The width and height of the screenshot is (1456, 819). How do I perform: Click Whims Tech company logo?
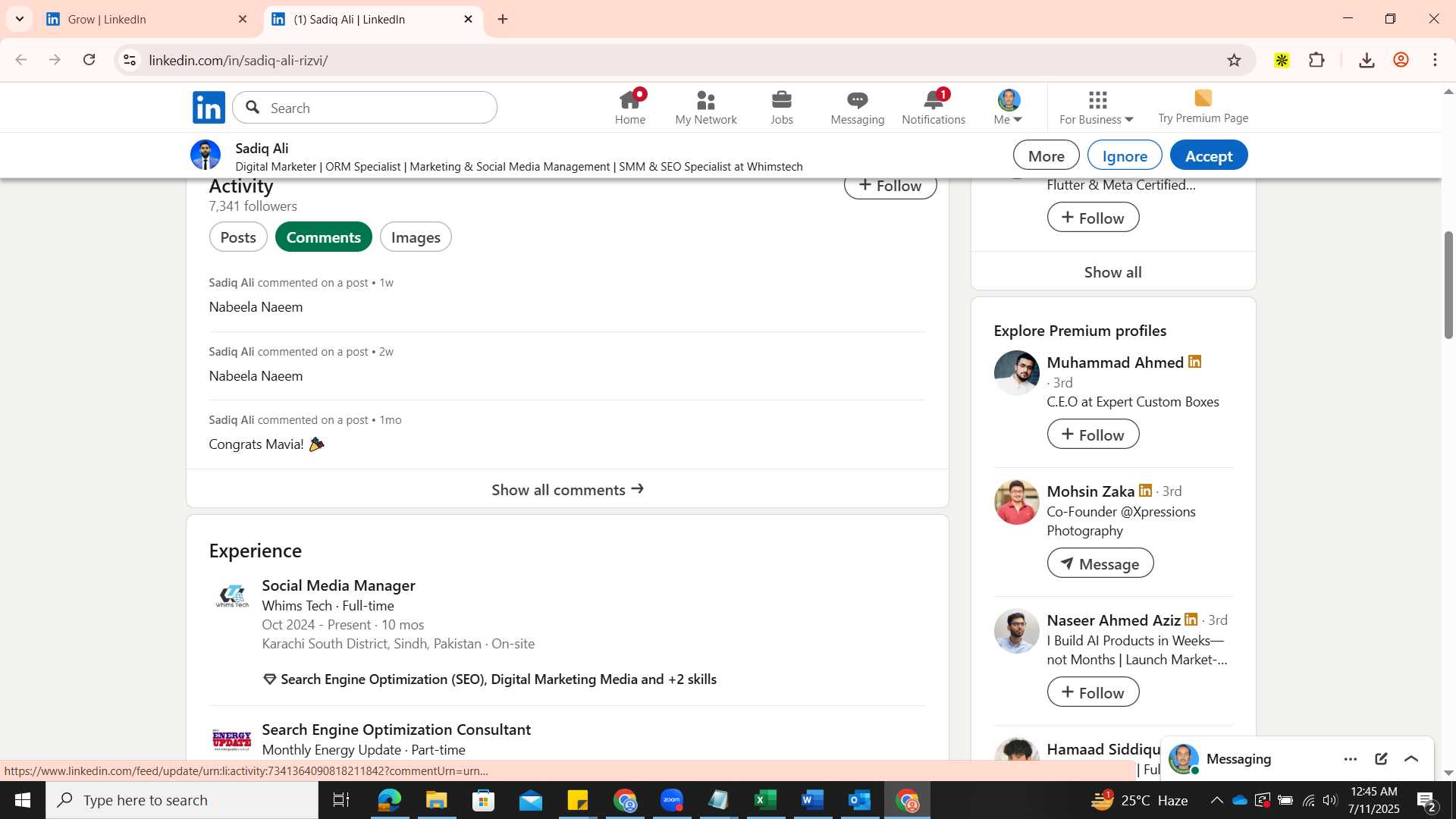(232, 596)
